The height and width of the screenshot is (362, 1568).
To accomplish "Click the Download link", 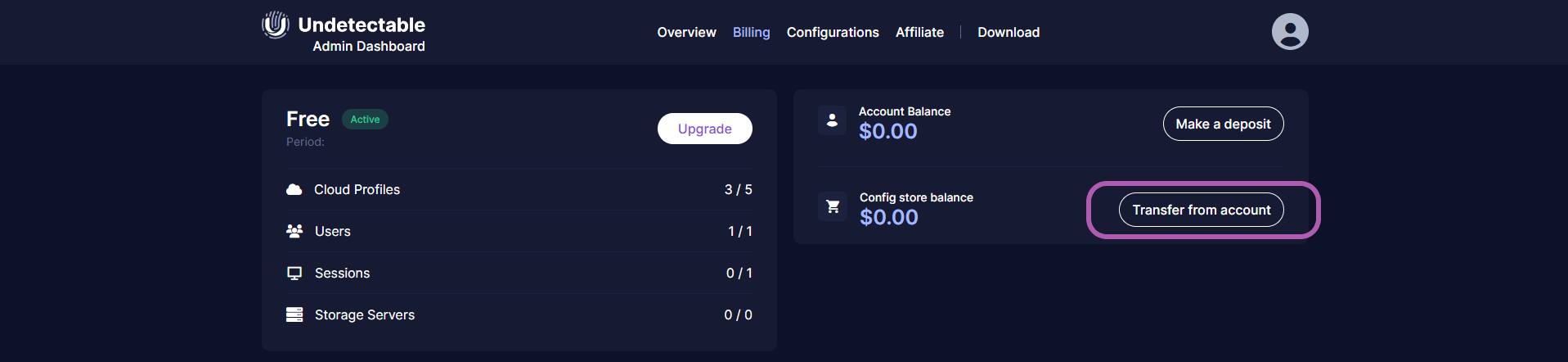I will 1009,33.
